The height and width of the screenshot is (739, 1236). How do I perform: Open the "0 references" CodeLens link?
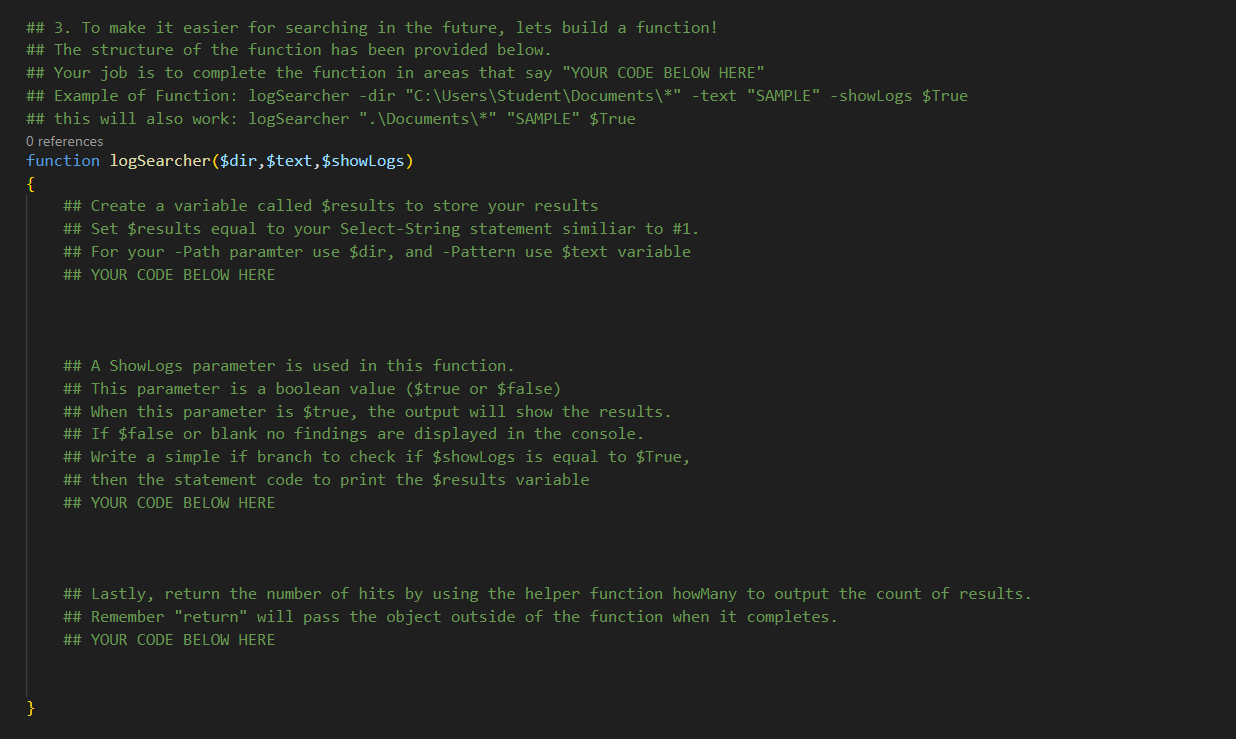(65, 141)
